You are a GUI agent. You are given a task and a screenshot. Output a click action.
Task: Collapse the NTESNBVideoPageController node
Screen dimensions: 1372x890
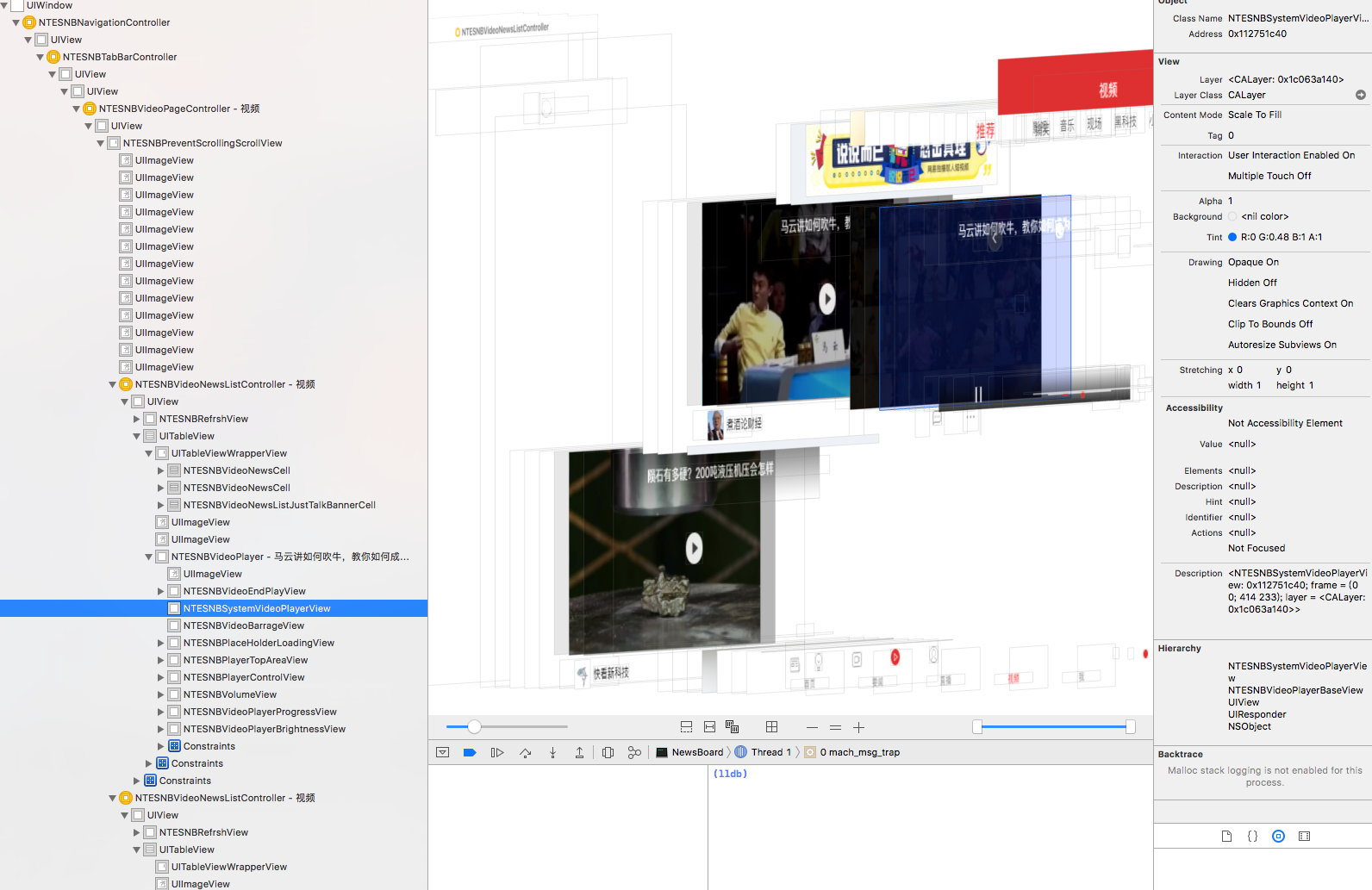(76, 109)
